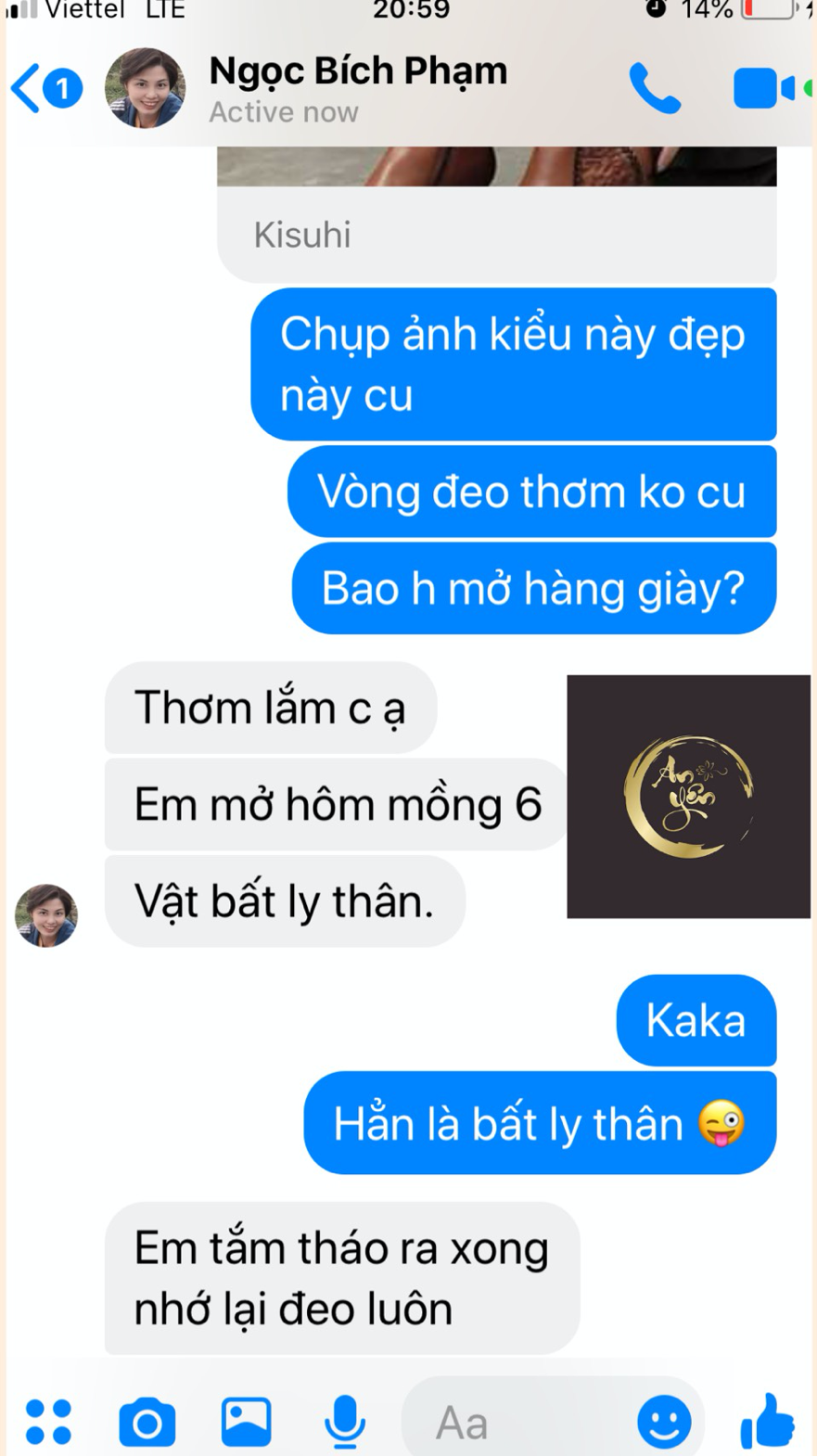Open conversation details via the contact name
817x1456 pixels.
(x=358, y=71)
